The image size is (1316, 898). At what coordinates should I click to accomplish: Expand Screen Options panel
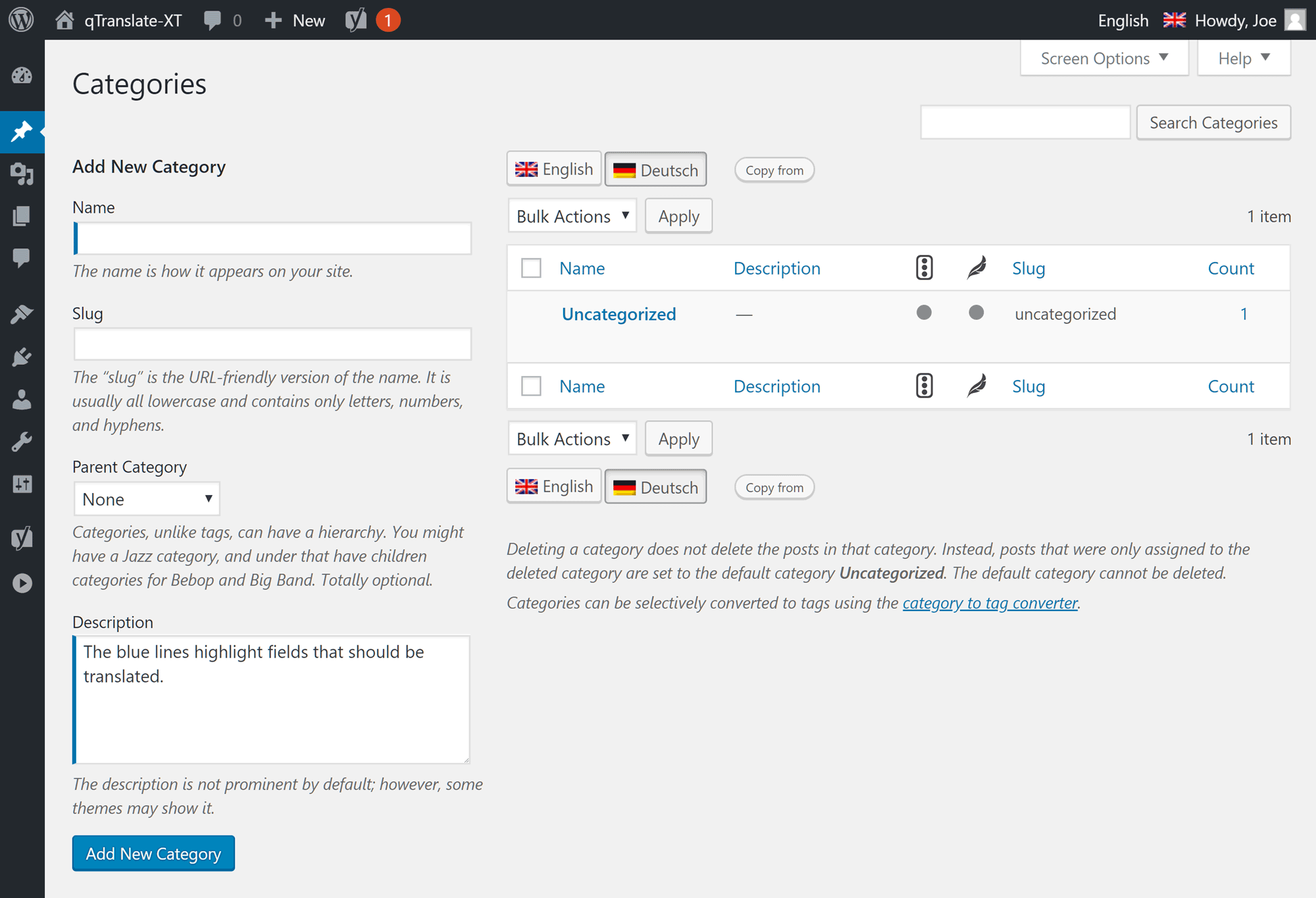click(x=1104, y=59)
